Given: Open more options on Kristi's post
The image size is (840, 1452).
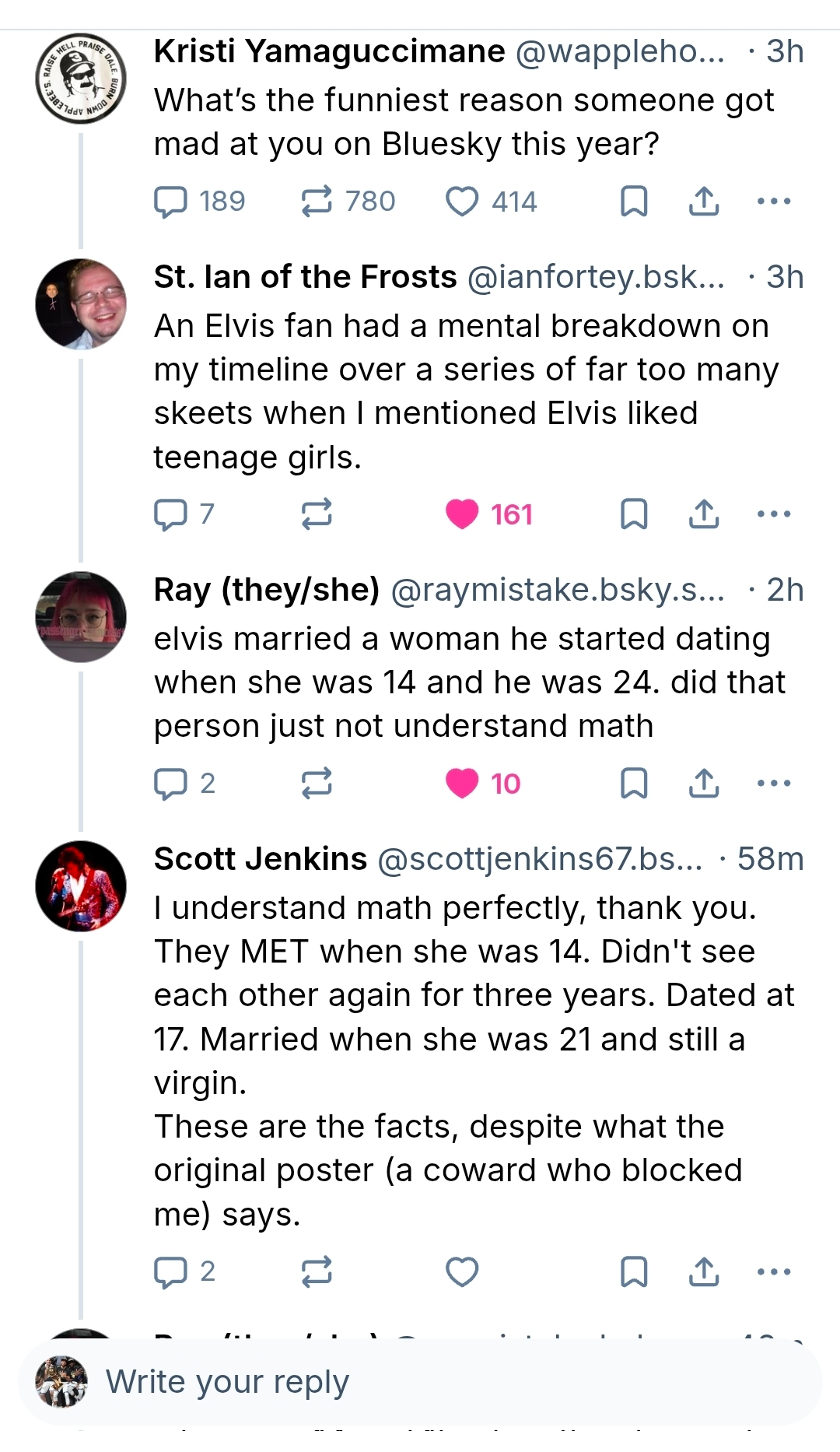Looking at the screenshot, I should (774, 202).
